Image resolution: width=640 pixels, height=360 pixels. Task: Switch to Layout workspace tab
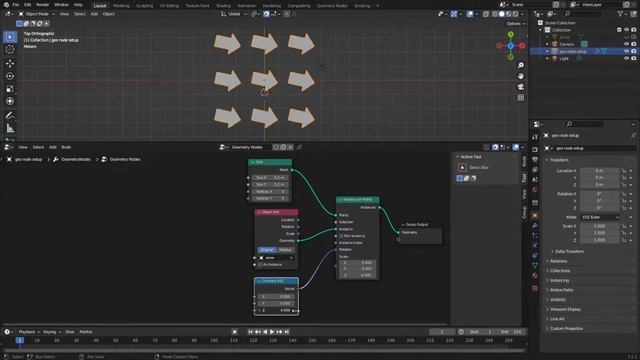pyautogui.click(x=100, y=6)
